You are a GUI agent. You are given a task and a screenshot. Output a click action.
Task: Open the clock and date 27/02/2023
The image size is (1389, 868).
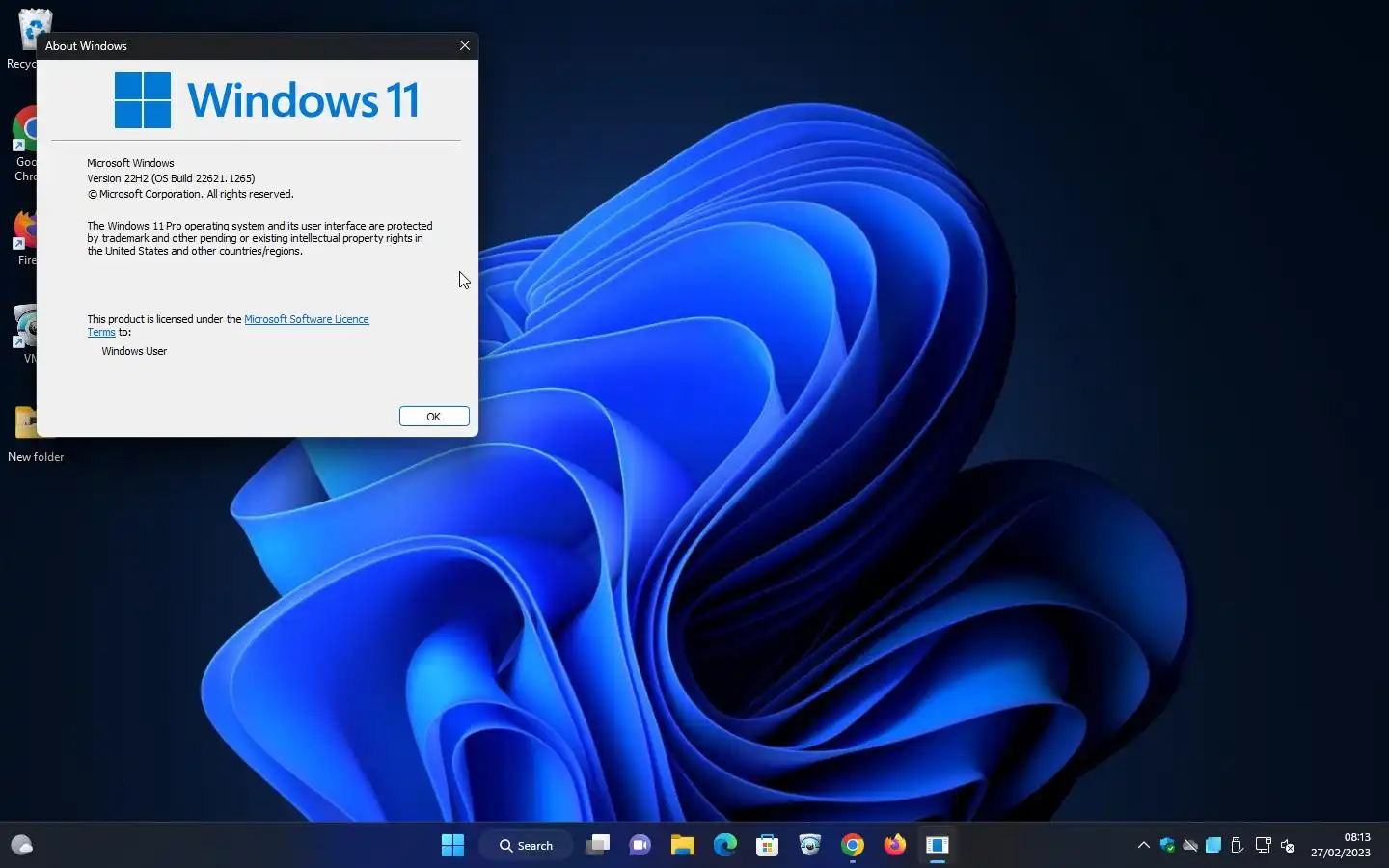pyautogui.click(x=1341, y=845)
